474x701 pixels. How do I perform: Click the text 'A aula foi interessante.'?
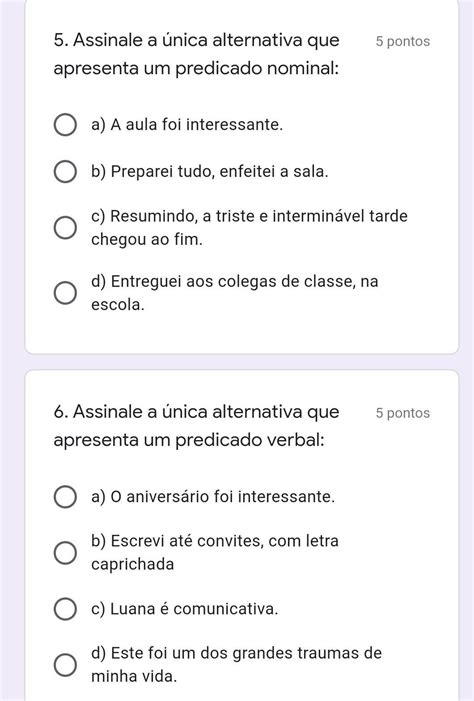[x=197, y=125]
